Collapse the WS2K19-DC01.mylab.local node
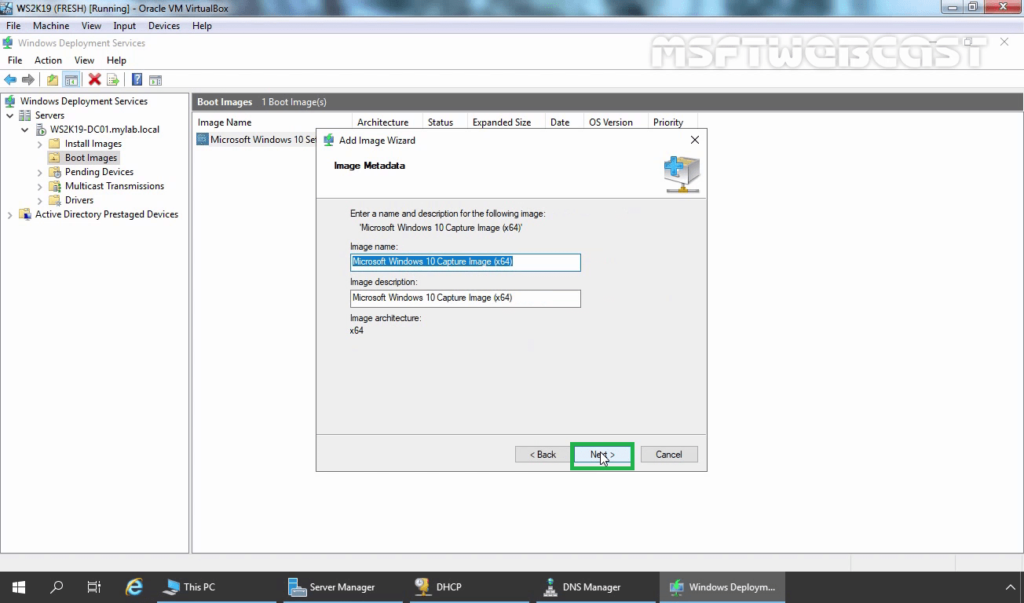Viewport: 1024px width, 603px height. (x=25, y=129)
